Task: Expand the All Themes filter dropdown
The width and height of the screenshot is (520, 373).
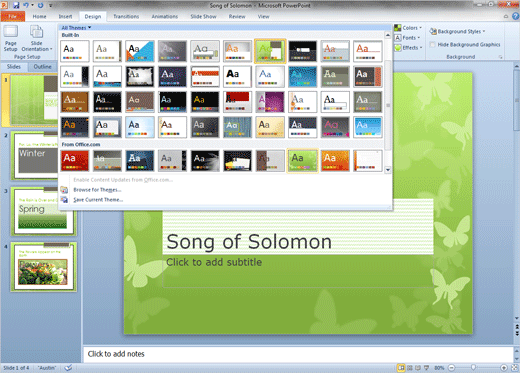Action: [76, 28]
